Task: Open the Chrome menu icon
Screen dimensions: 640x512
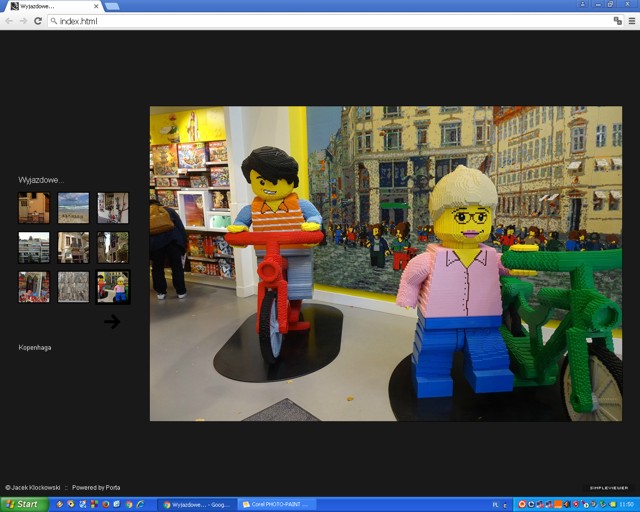Action: tap(631, 20)
